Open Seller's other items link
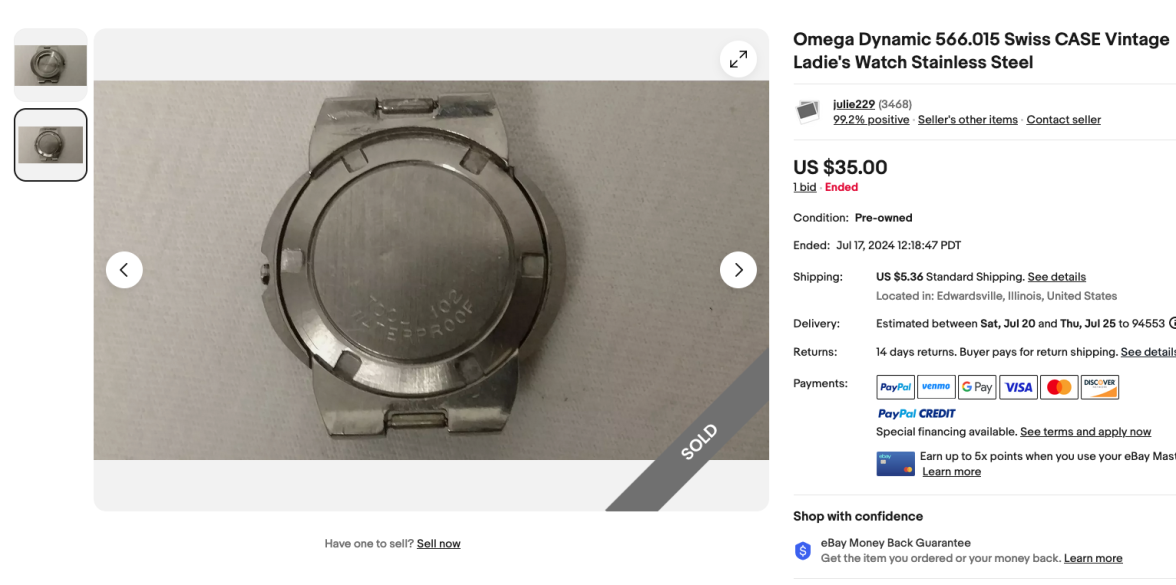The width and height of the screenshot is (1176, 585). pos(967,120)
